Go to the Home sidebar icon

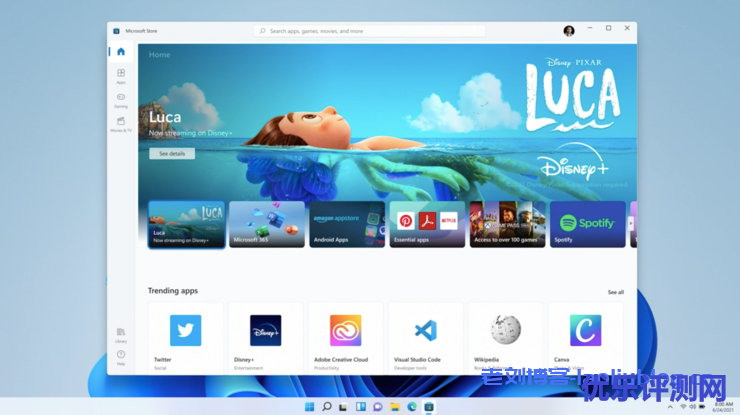120,51
